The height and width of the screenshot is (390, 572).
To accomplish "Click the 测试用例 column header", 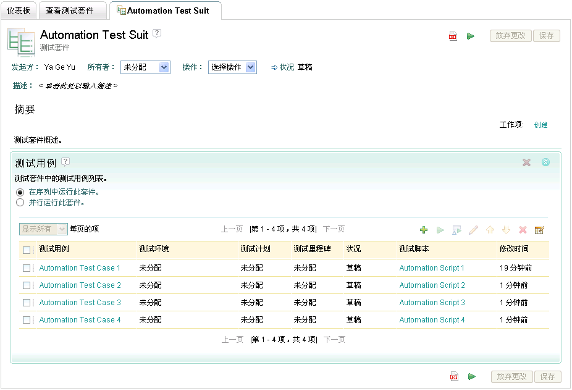I will point(54,249).
